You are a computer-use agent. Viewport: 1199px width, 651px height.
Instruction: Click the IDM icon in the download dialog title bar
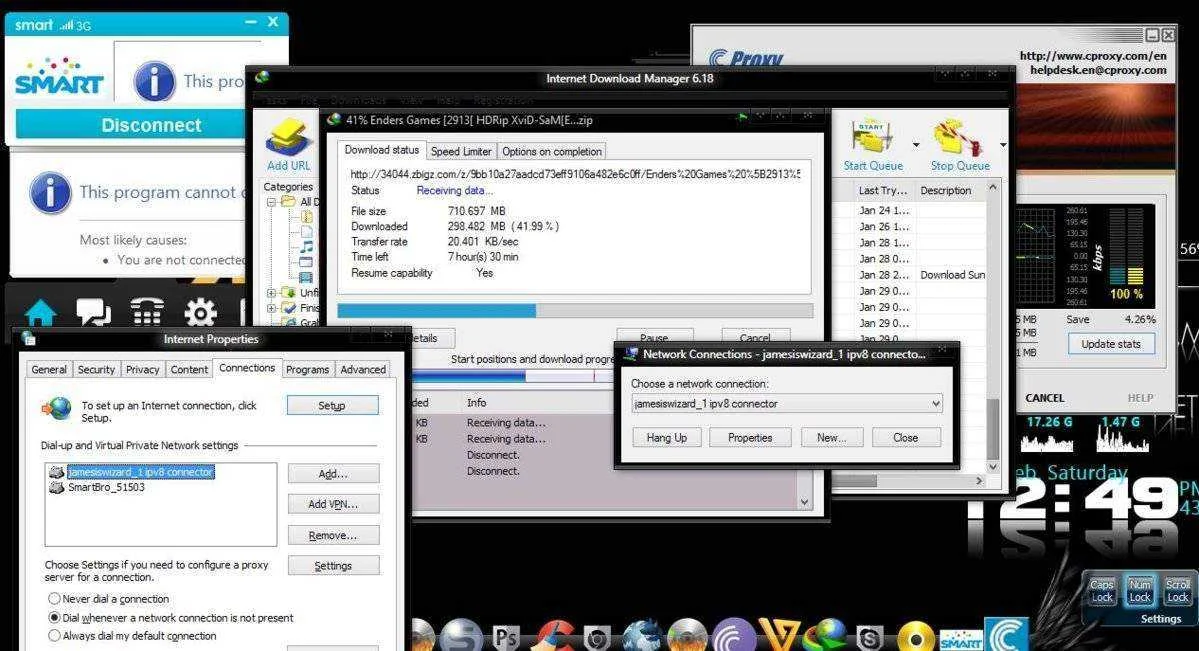333,119
